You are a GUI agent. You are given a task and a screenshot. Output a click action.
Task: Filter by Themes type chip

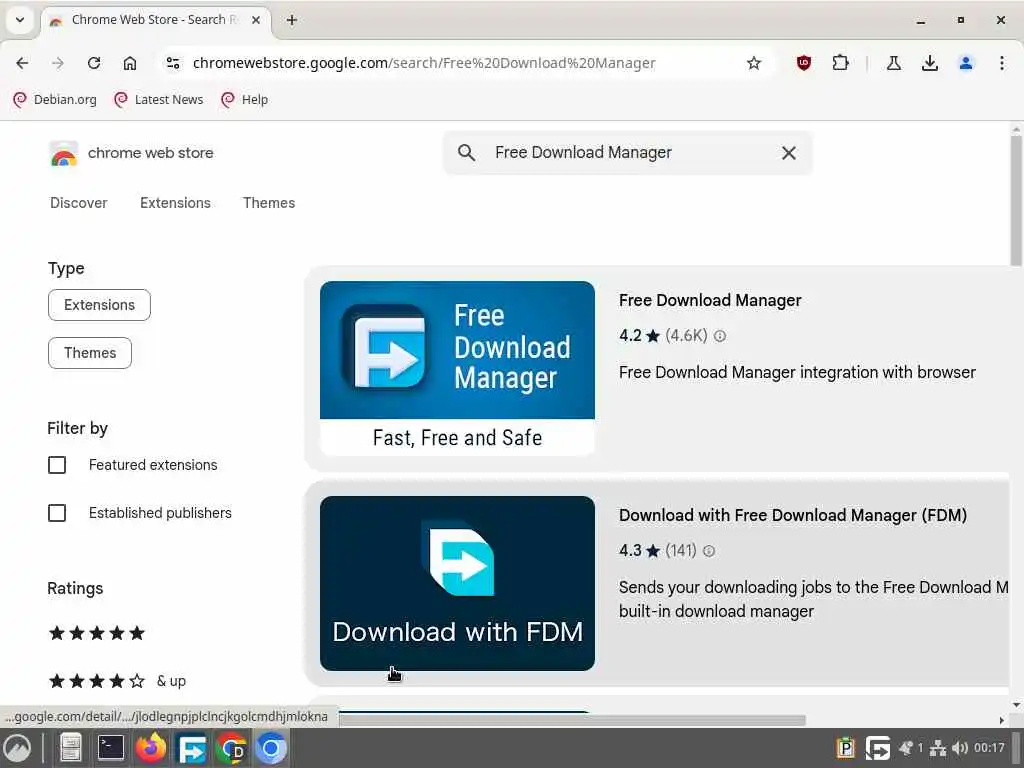(90, 353)
